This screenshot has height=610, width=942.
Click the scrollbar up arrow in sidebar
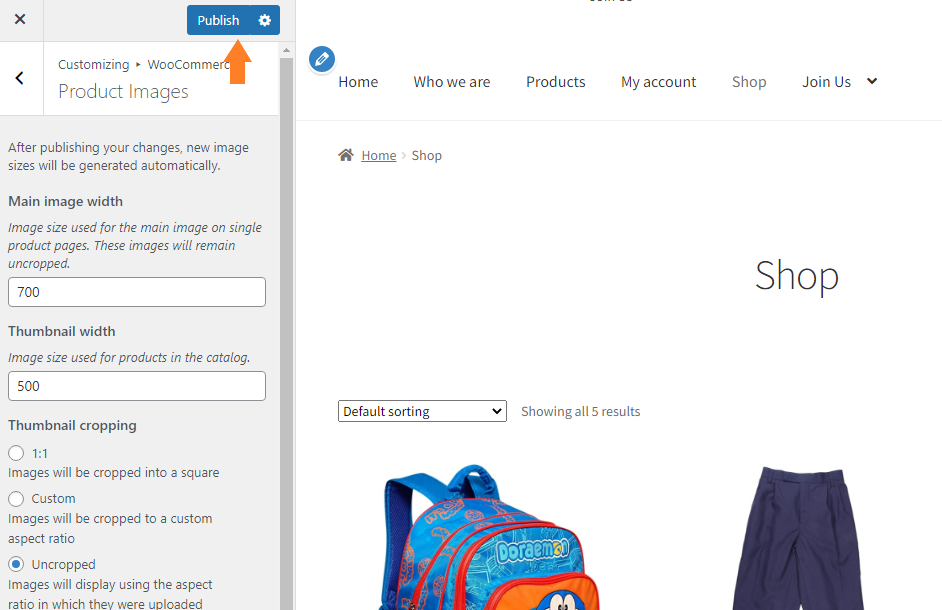click(287, 50)
